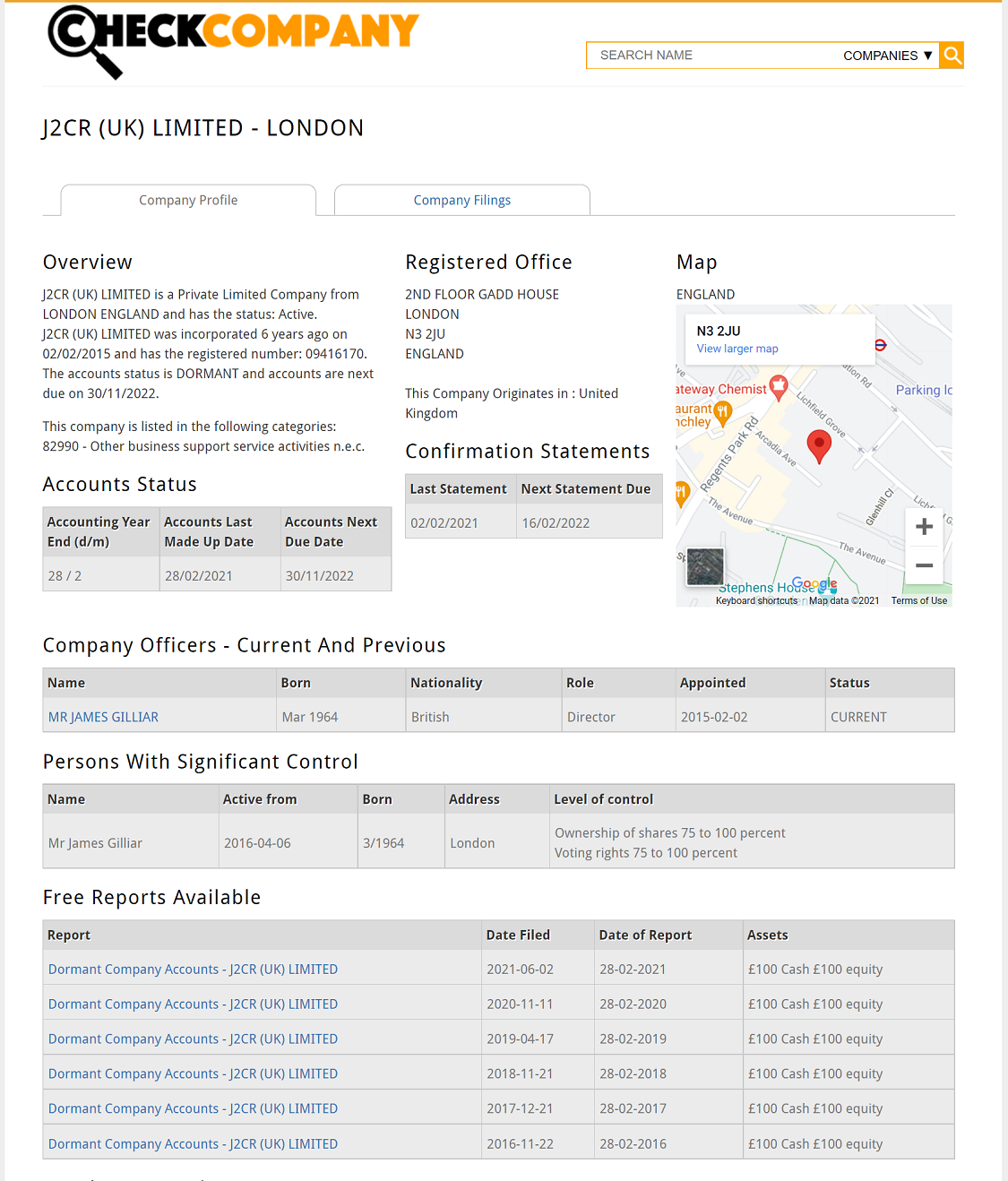Click the 82990 business category line

(203, 446)
